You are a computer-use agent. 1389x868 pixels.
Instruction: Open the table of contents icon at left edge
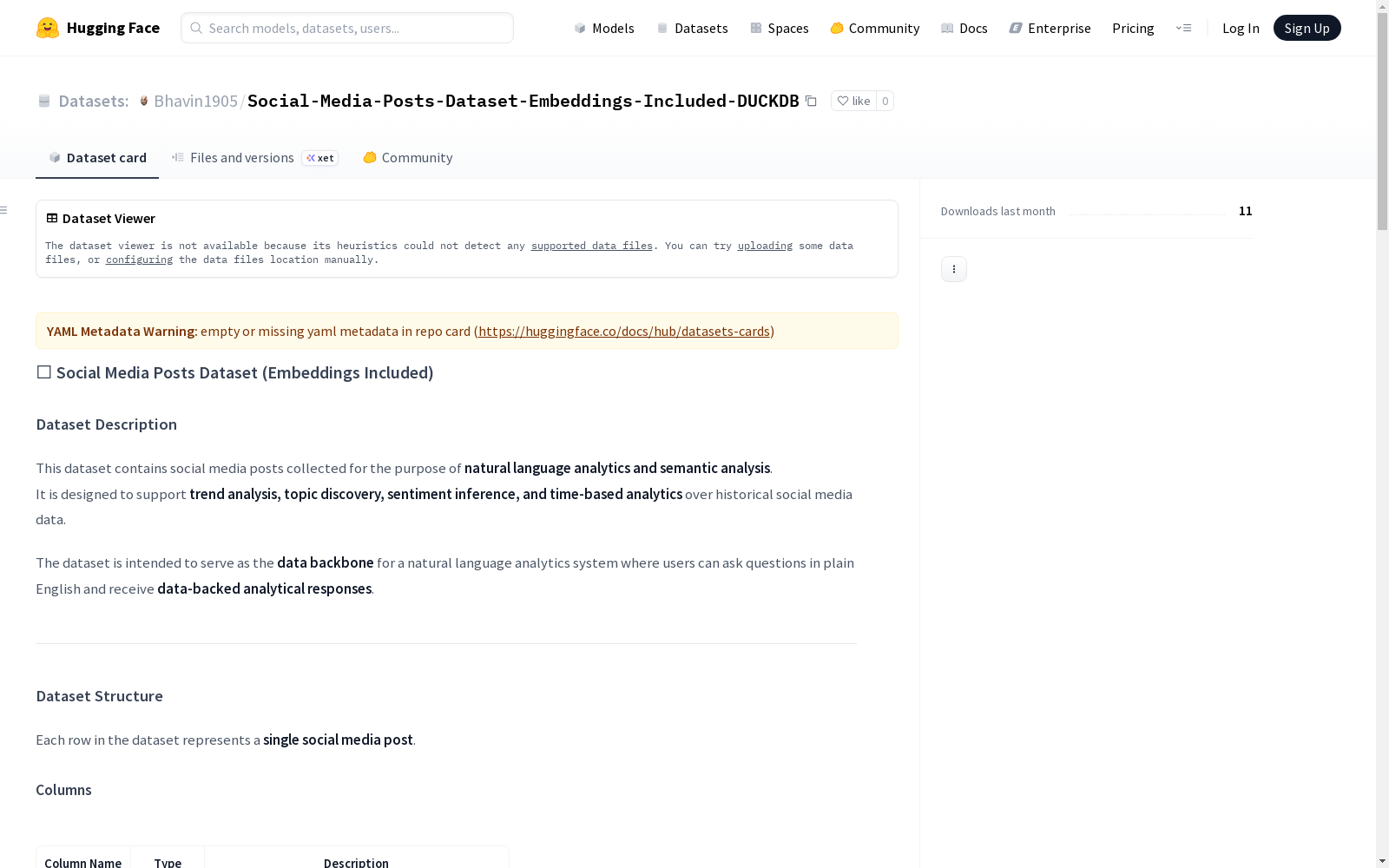click(x=4, y=210)
